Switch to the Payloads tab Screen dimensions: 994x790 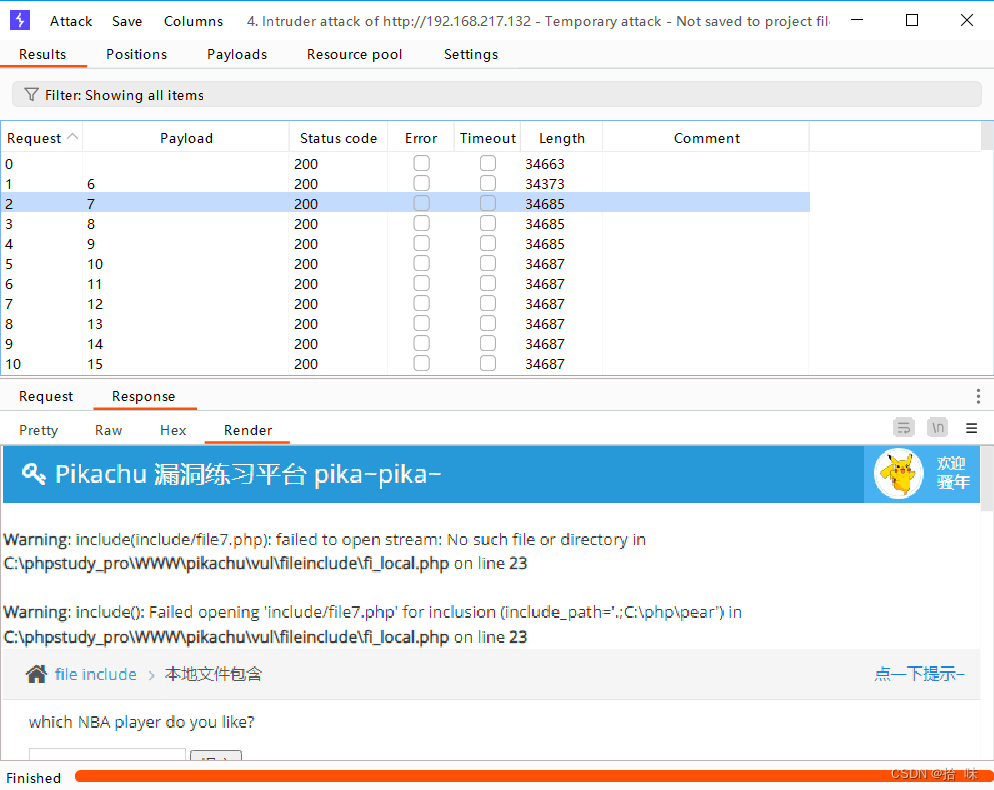(236, 54)
